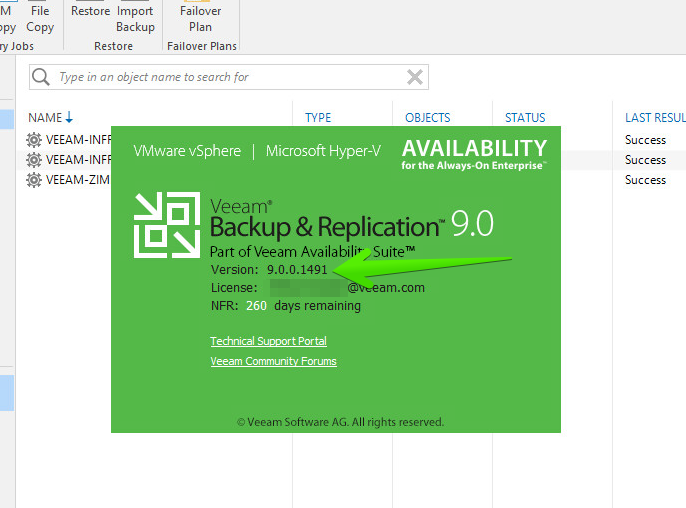Click gear icon of first VEEAM-INF job
The height and width of the screenshot is (508, 686).
(x=34, y=140)
